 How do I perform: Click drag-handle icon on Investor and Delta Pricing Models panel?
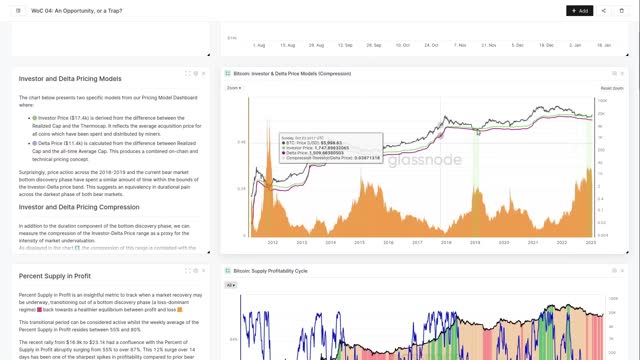point(188,73)
